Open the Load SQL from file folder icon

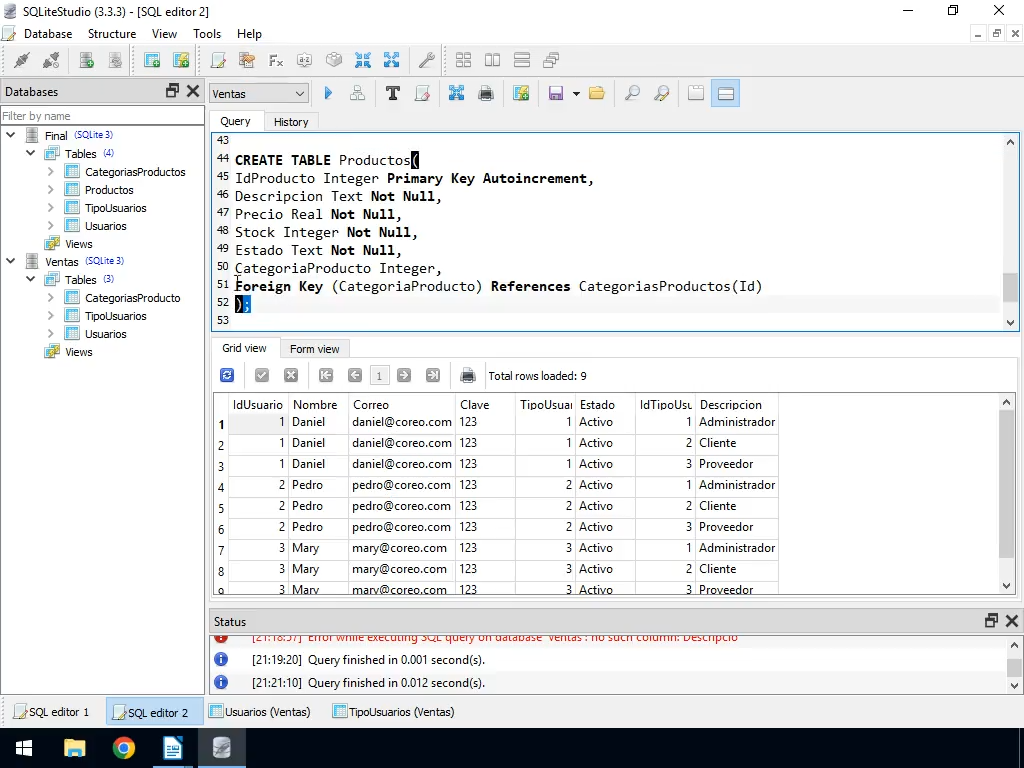click(x=597, y=93)
